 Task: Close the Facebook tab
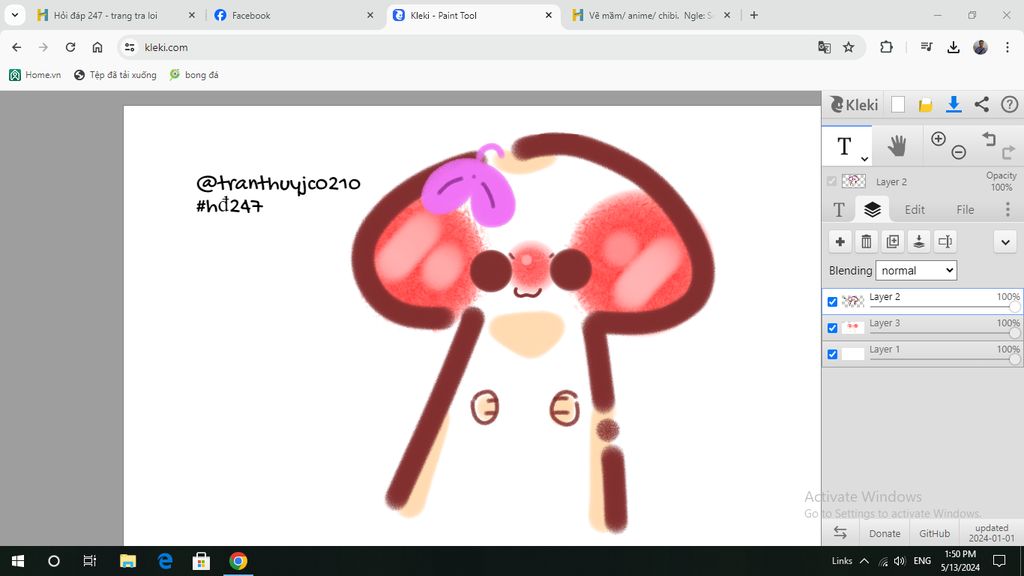coord(370,15)
